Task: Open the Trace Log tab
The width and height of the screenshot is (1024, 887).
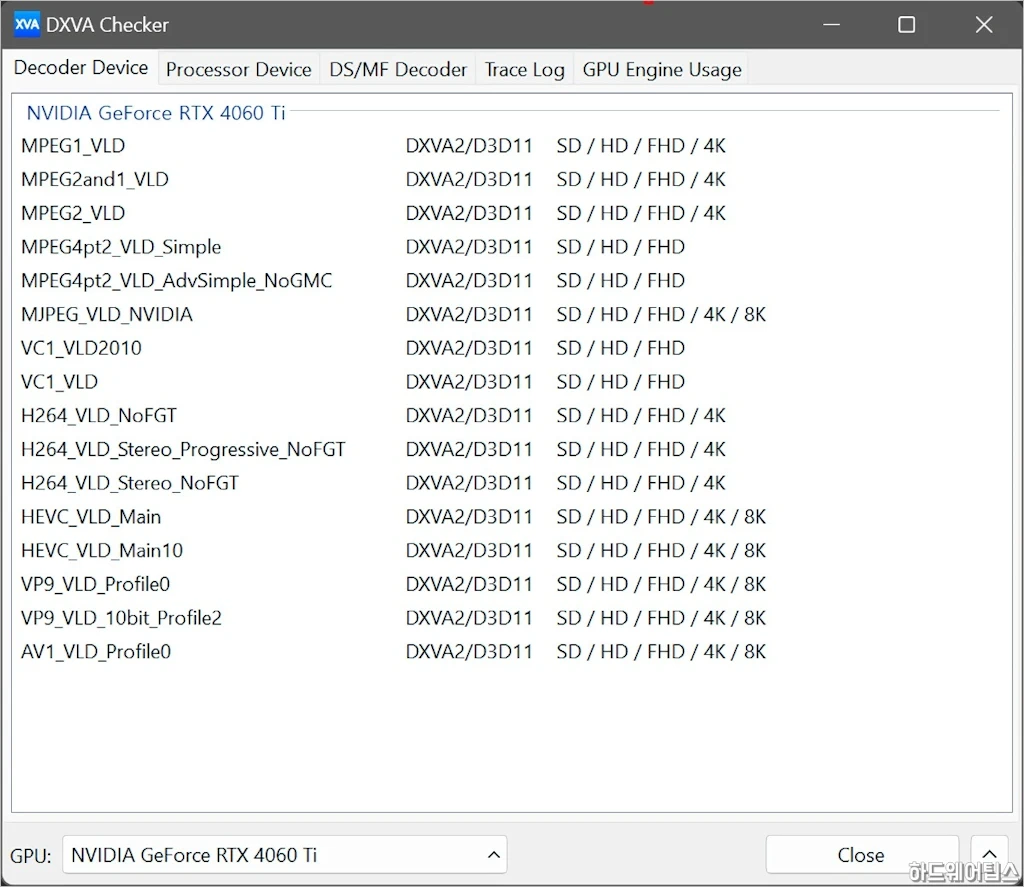Action: click(524, 69)
